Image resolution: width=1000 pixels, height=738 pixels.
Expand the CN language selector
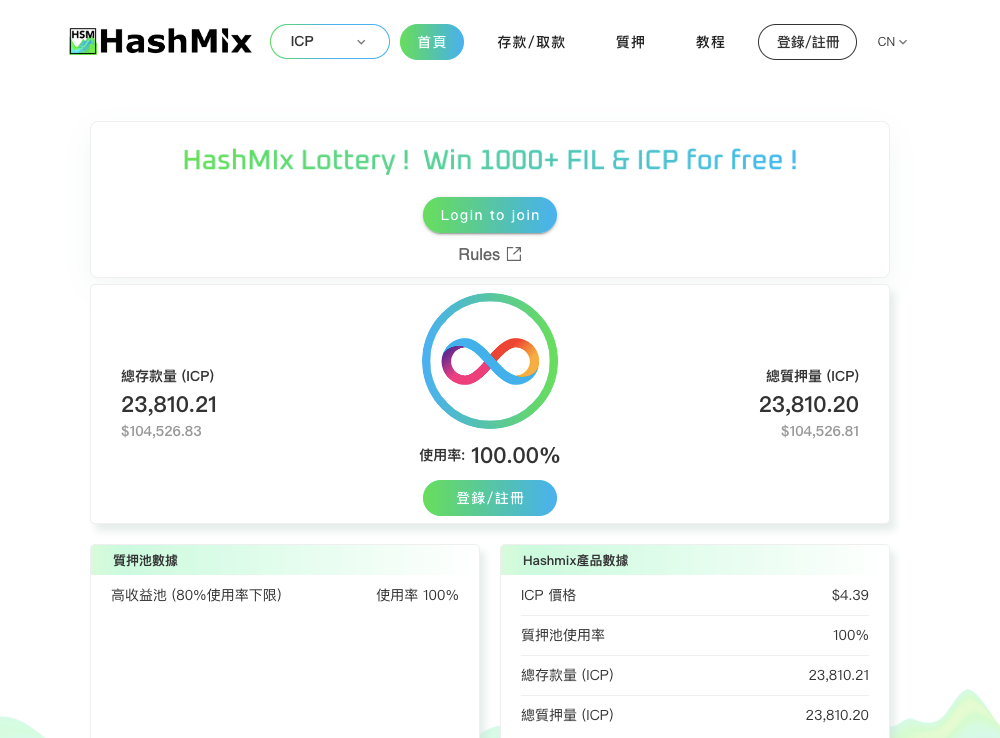[x=892, y=42]
